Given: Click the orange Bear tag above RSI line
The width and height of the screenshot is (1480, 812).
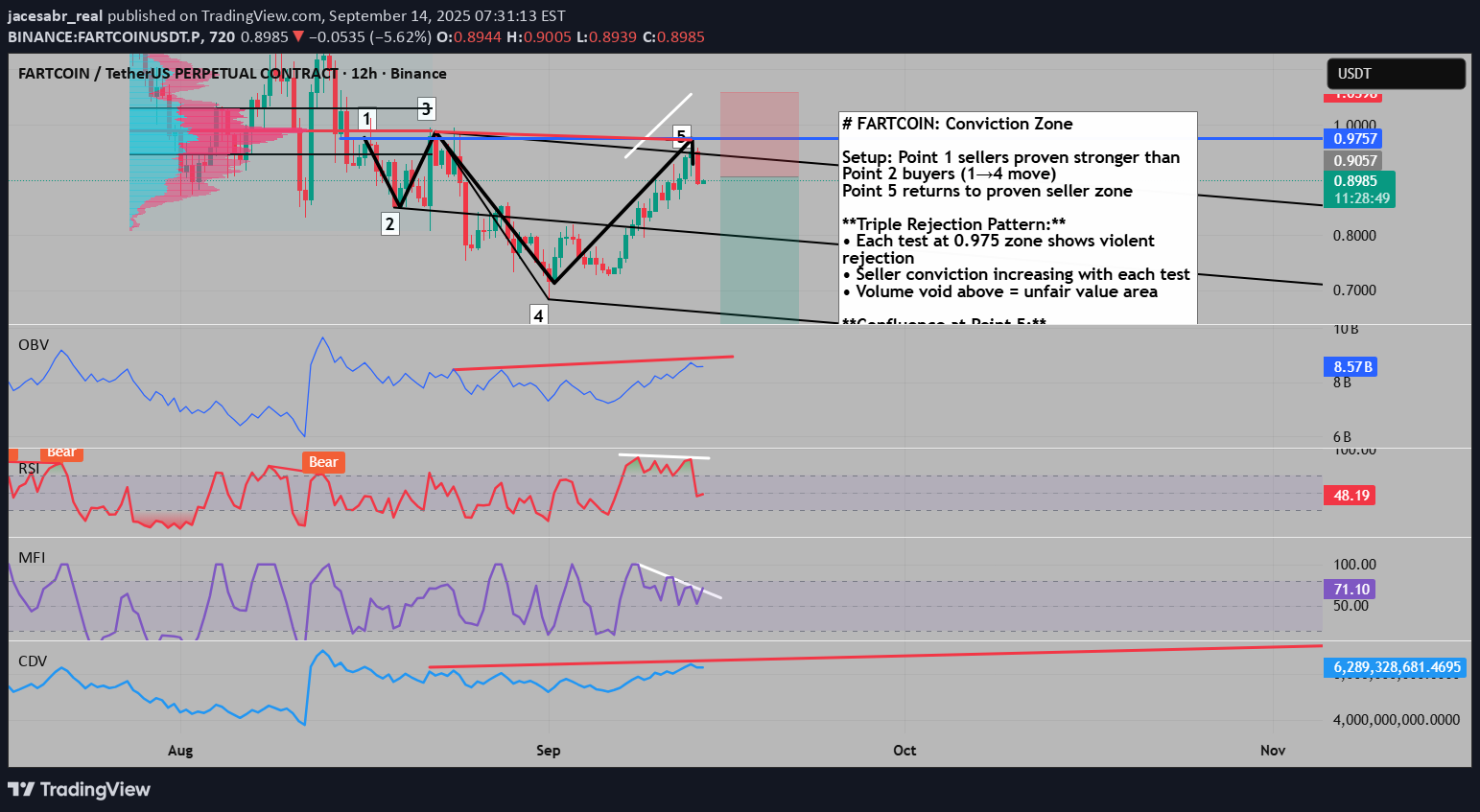Looking at the screenshot, I should pos(323,462).
